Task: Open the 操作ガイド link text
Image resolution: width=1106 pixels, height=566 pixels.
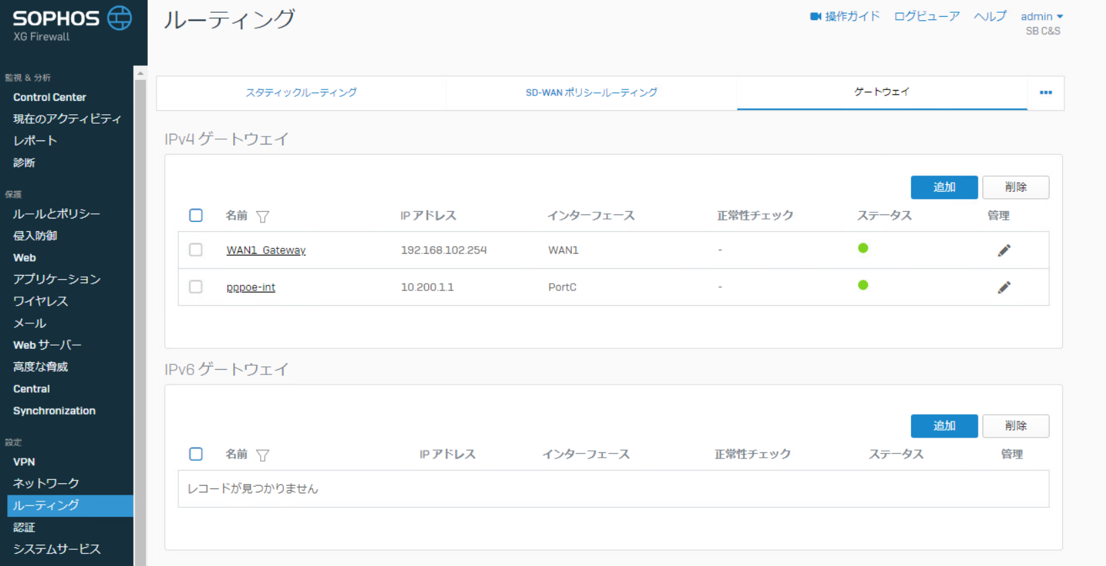Action: click(x=852, y=16)
